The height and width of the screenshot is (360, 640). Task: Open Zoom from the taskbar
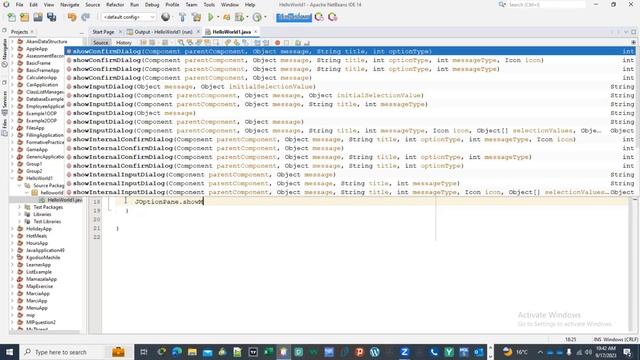[404, 352]
